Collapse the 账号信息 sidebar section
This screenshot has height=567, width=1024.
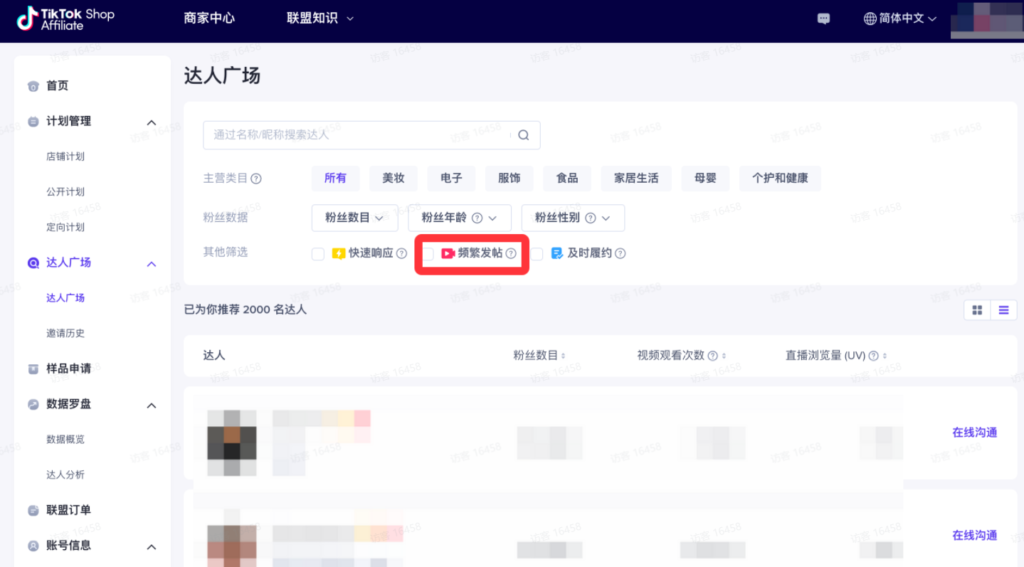[x=152, y=547]
